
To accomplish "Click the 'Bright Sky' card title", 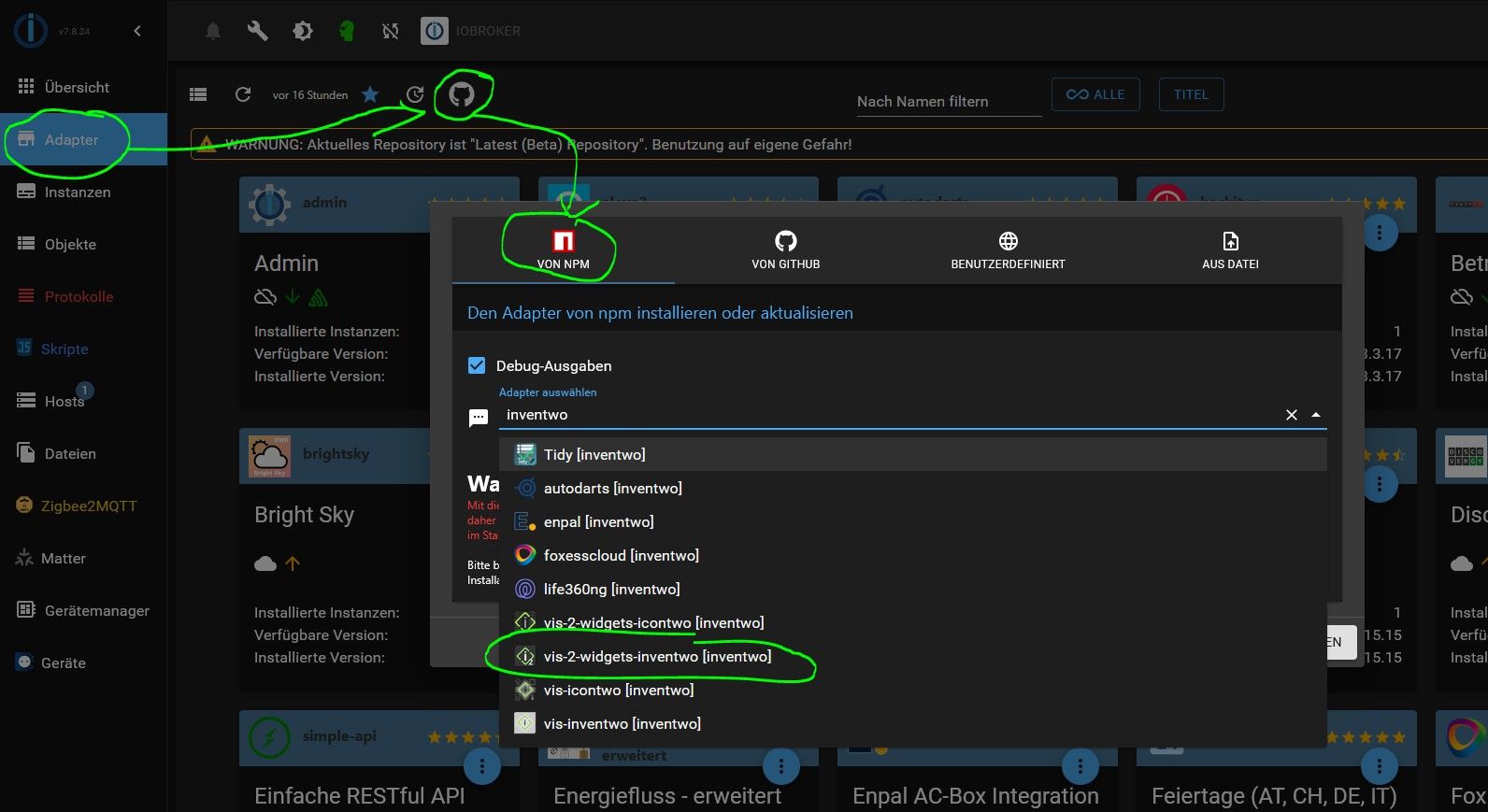I will click(x=304, y=515).
